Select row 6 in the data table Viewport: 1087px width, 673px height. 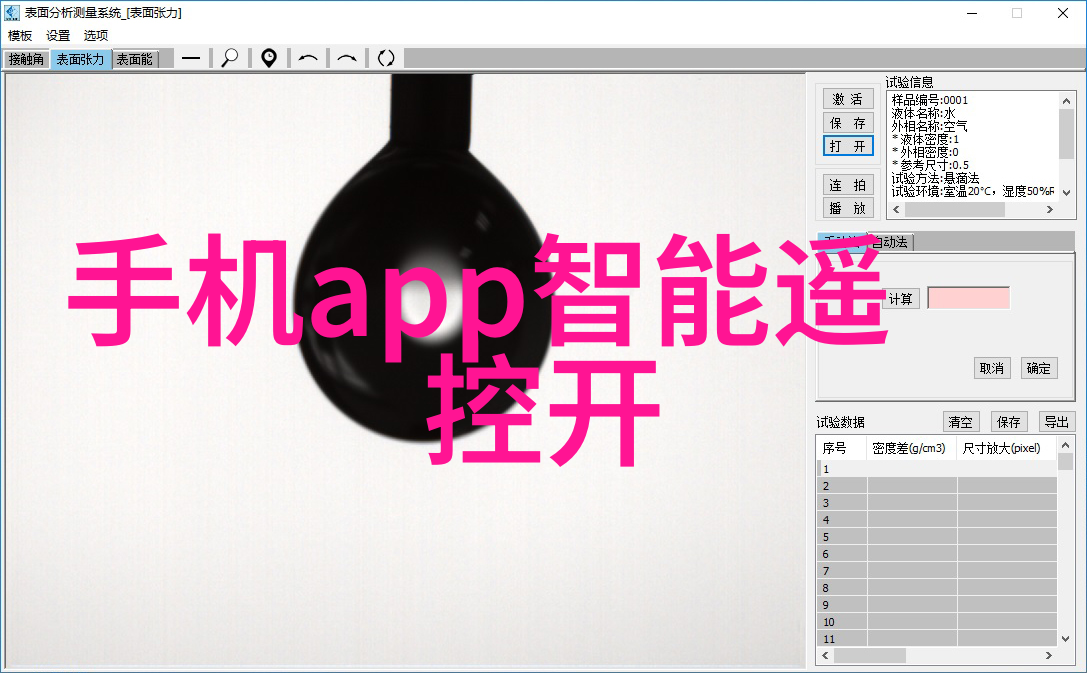pyautogui.click(x=937, y=554)
